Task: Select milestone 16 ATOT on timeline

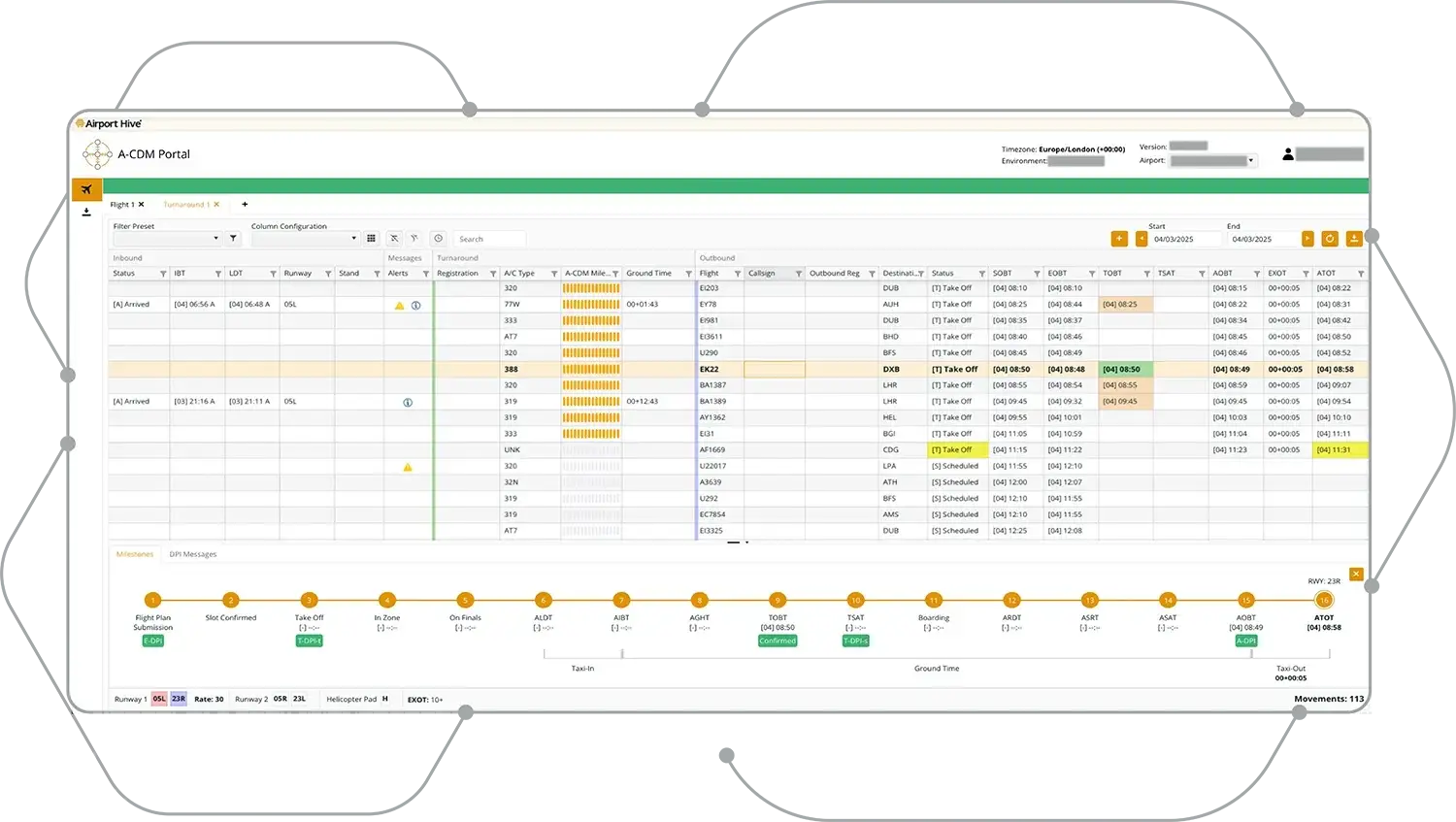Action: (x=1324, y=601)
